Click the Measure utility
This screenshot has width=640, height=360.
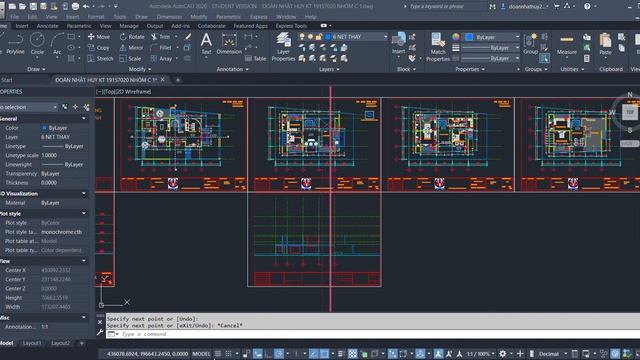(567, 45)
